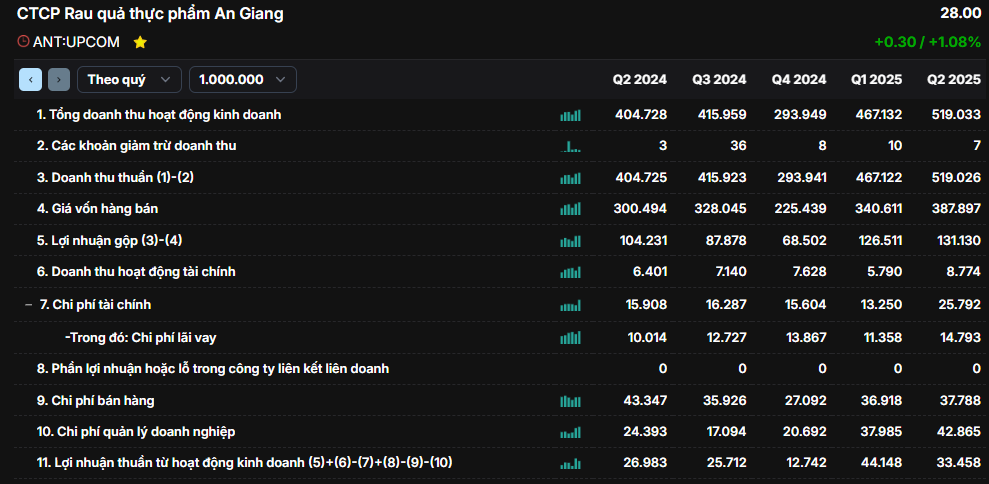Viewport: 989px width, 484px height.
Task: Click selling expense value 43.347
Action: [646, 401]
